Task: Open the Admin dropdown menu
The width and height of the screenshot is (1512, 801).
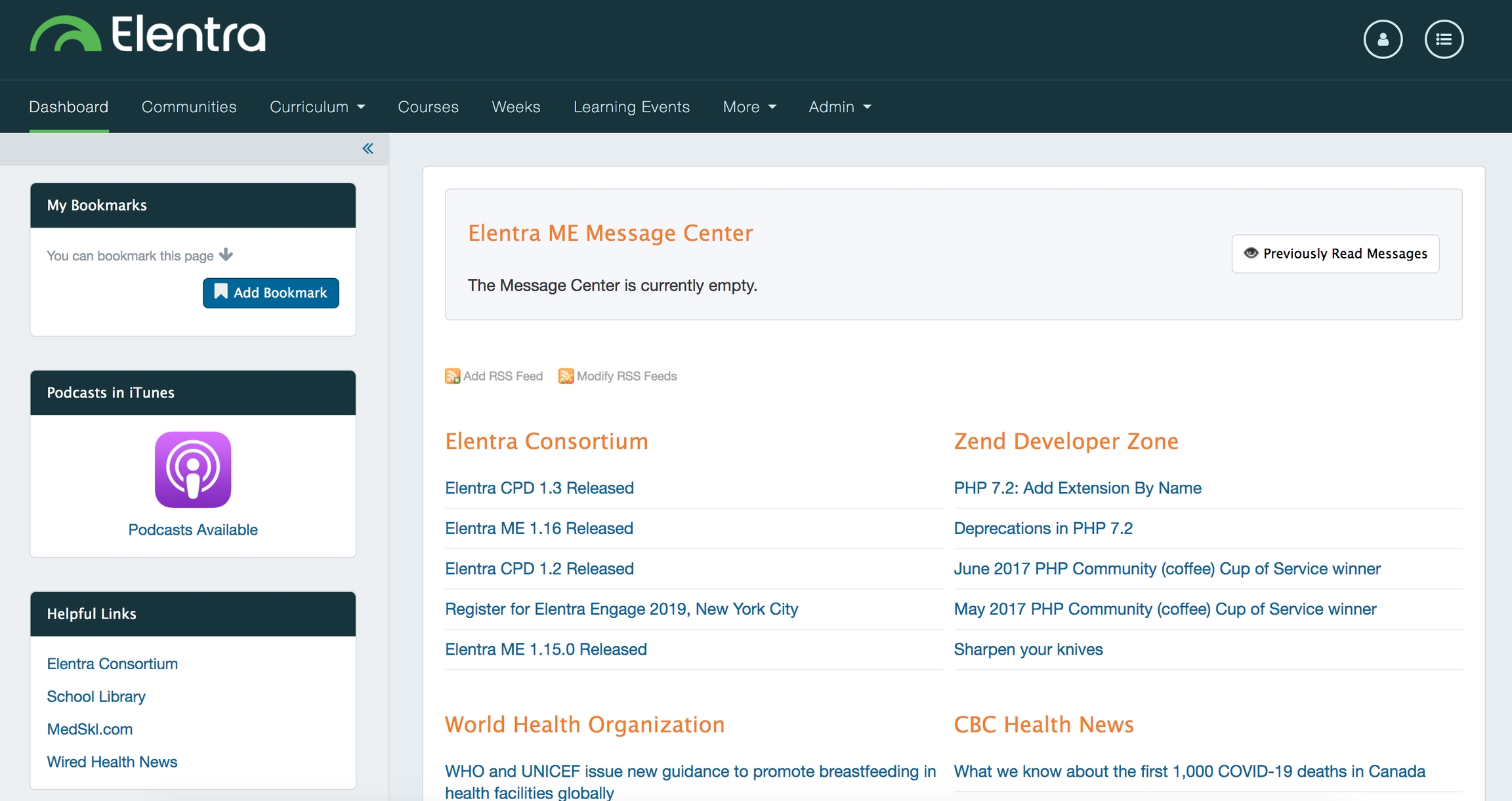Action: [839, 107]
